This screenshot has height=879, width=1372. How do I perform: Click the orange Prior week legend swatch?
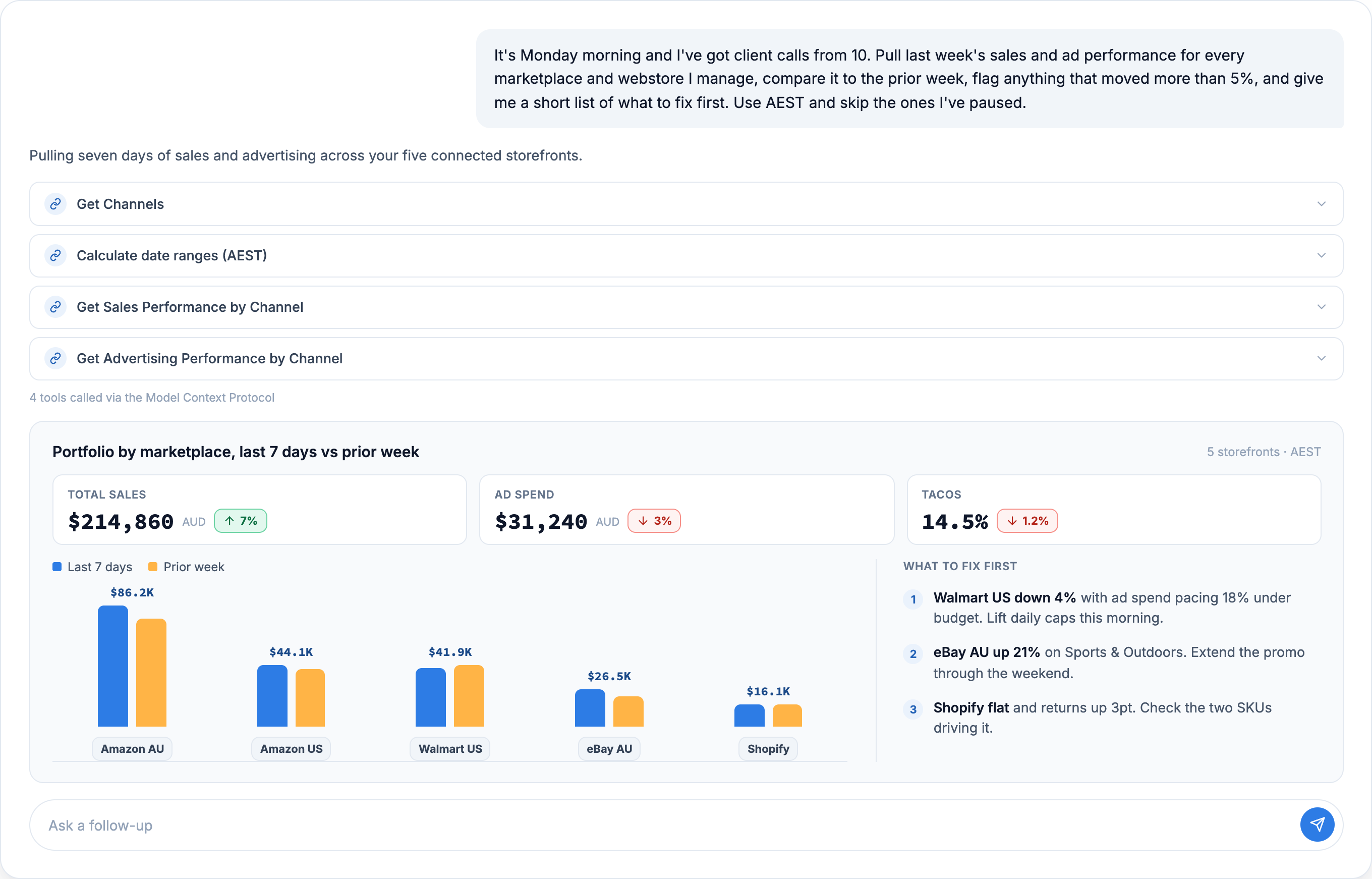(x=152, y=567)
